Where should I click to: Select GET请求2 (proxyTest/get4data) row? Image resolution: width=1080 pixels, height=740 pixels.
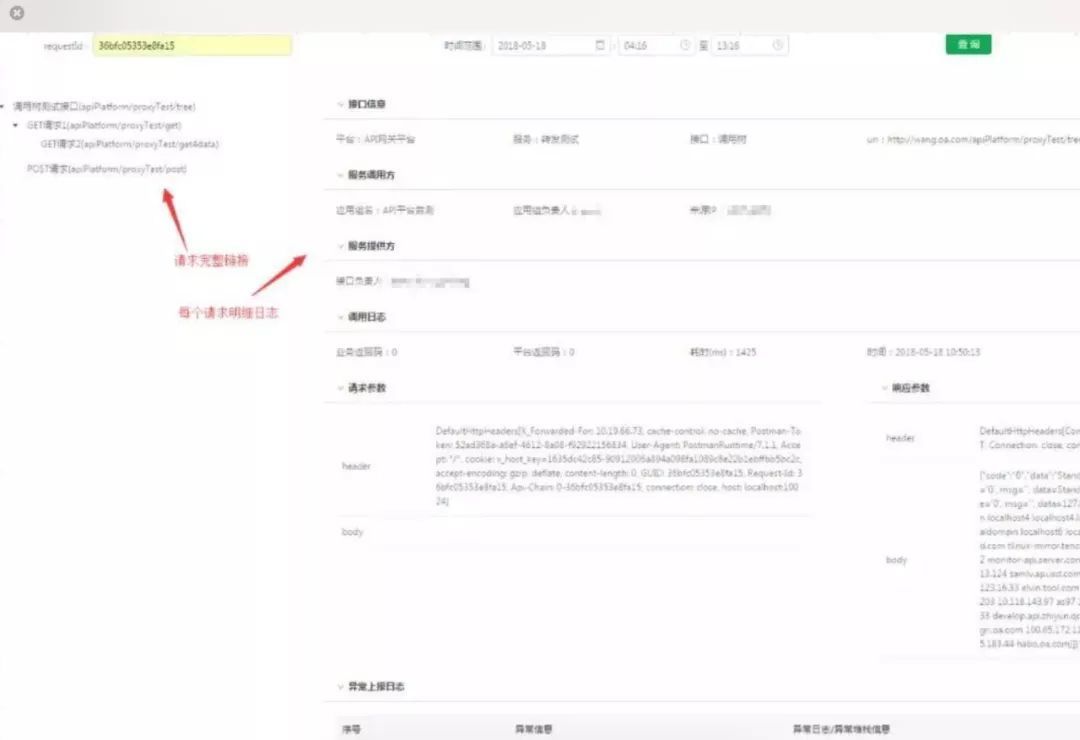click(x=129, y=144)
